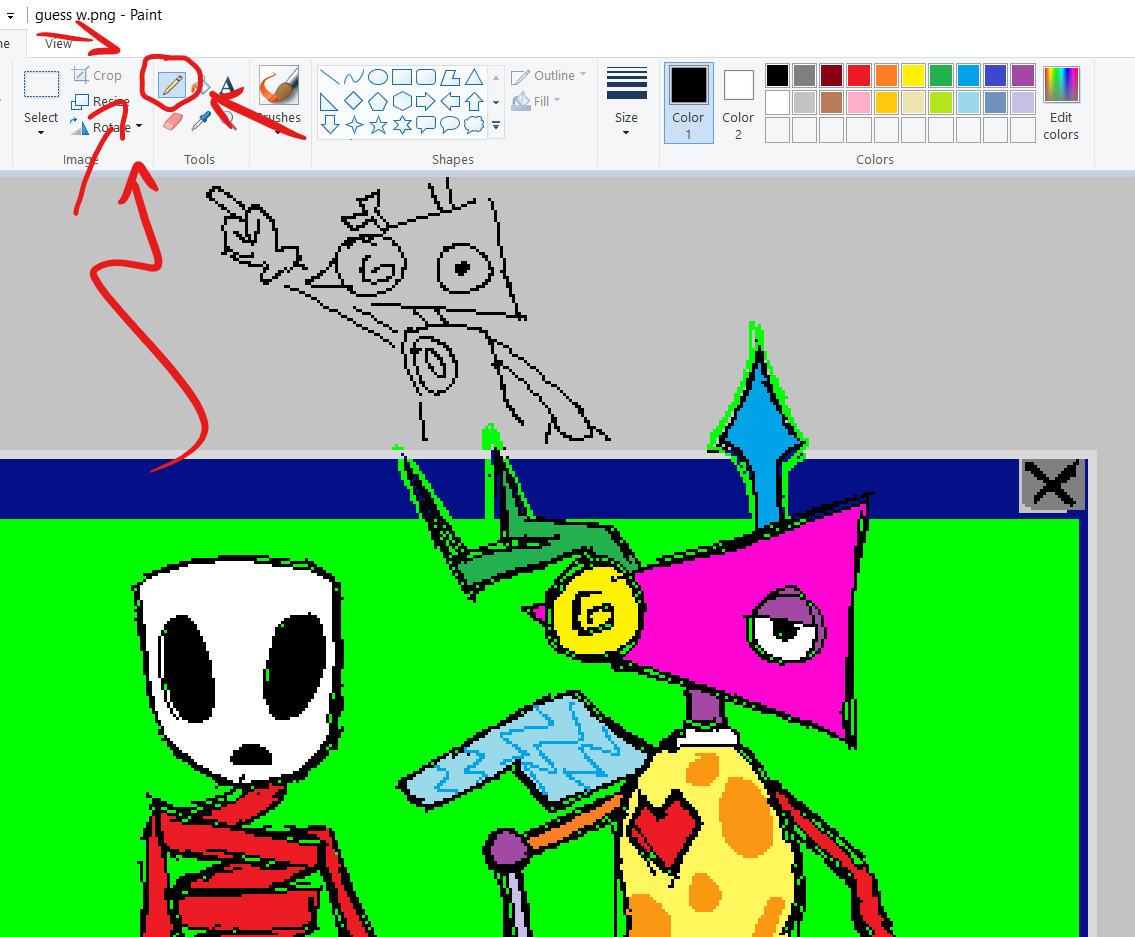Choose the red color swatch
This screenshot has height=937, width=1135.
tap(859, 75)
